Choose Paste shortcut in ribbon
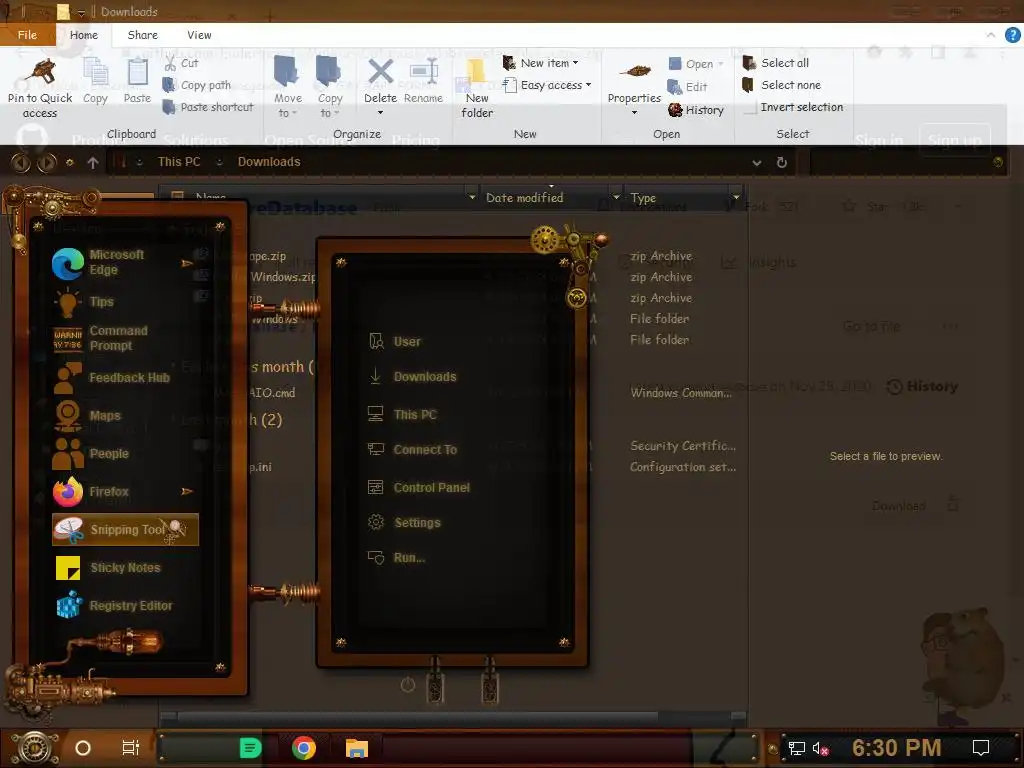The height and width of the screenshot is (768, 1024). 208,107
